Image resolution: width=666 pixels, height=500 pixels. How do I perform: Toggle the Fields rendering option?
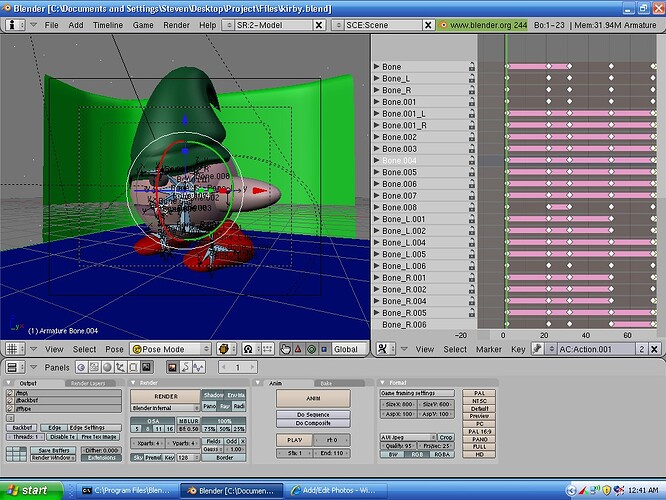coord(213,441)
